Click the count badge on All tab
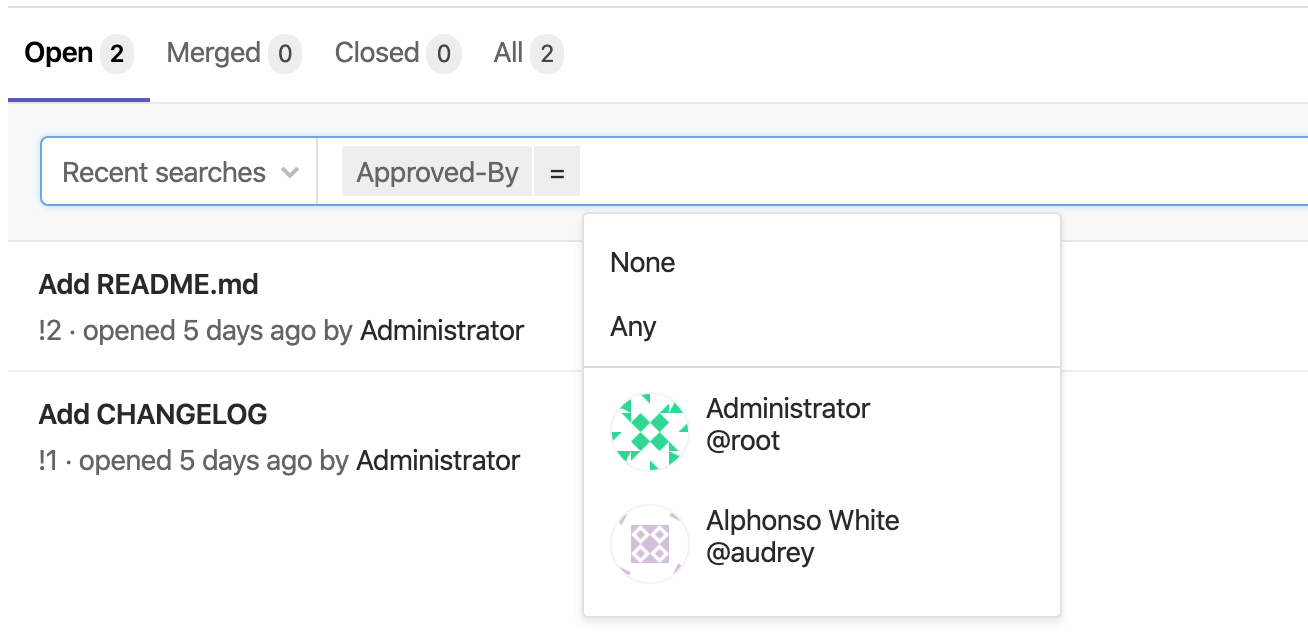The image size is (1308, 642). coord(546,54)
